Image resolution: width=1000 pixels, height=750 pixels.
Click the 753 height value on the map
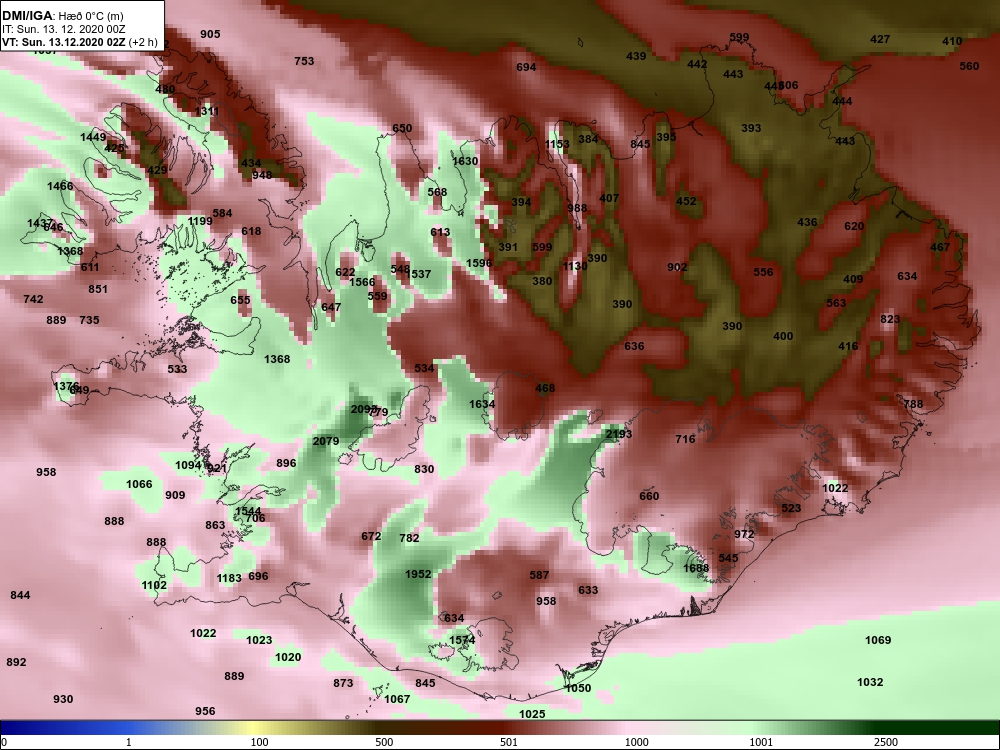coord(304,61)
